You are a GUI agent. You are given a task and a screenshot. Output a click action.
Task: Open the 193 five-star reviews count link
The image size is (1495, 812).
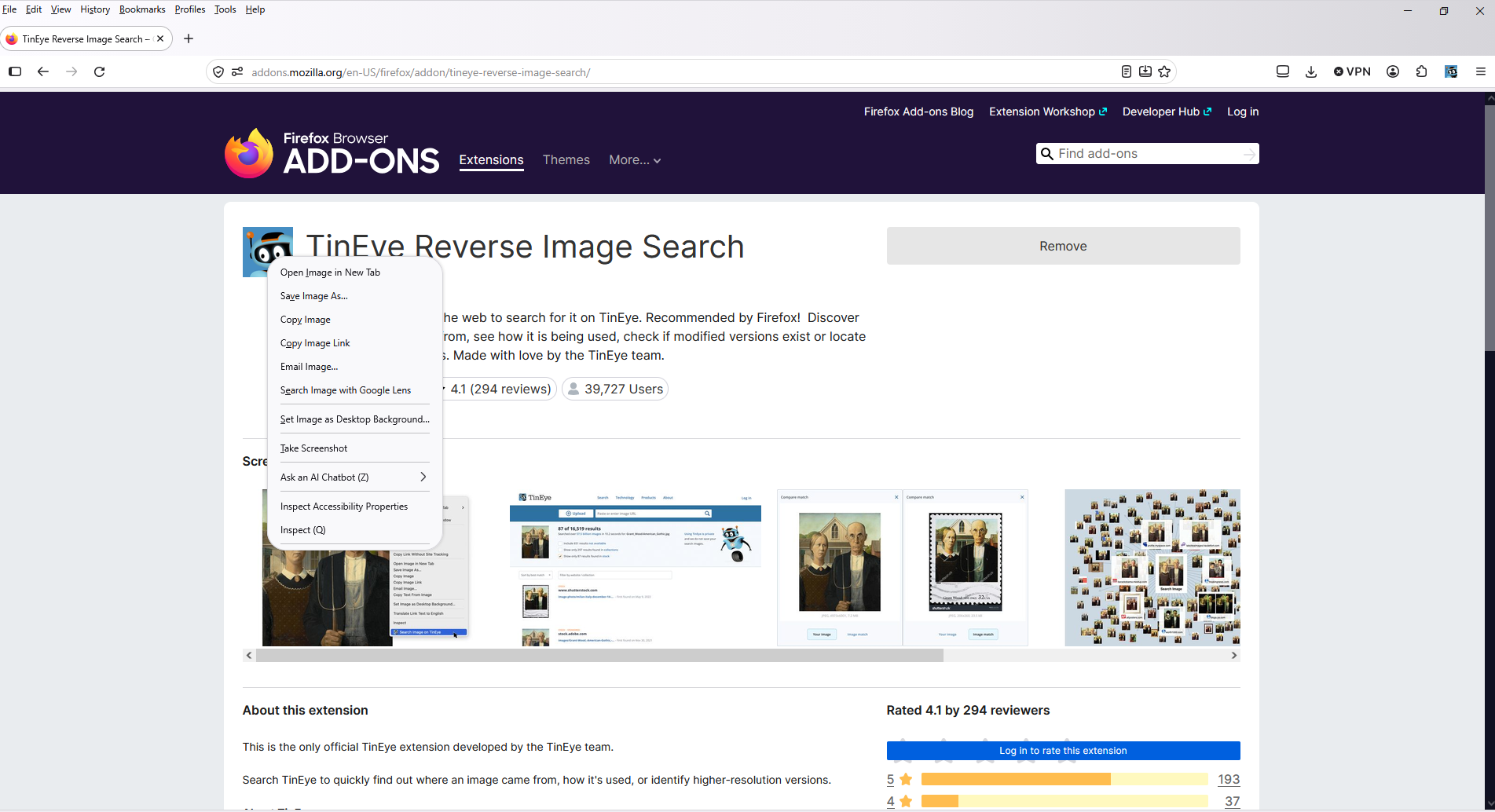pos(1229,779)
